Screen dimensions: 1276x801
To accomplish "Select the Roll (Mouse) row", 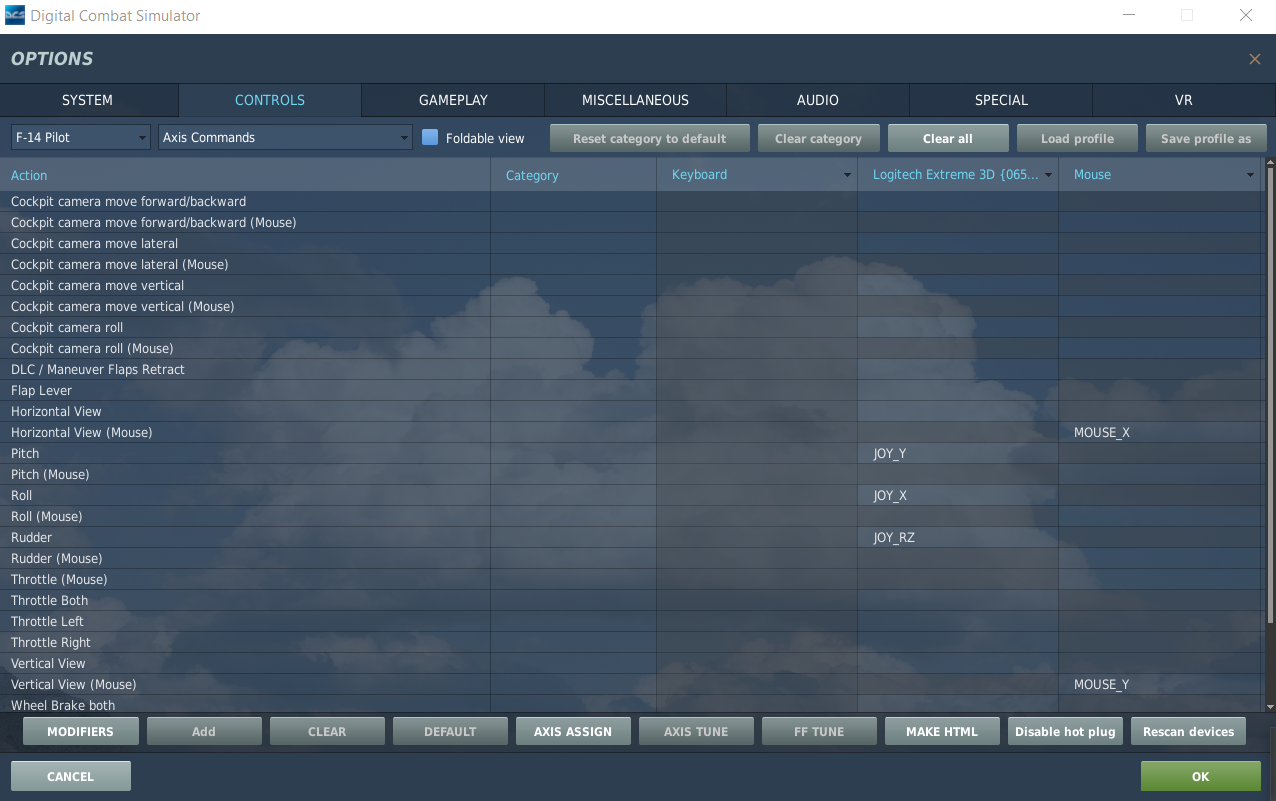I will coord(632,517).
